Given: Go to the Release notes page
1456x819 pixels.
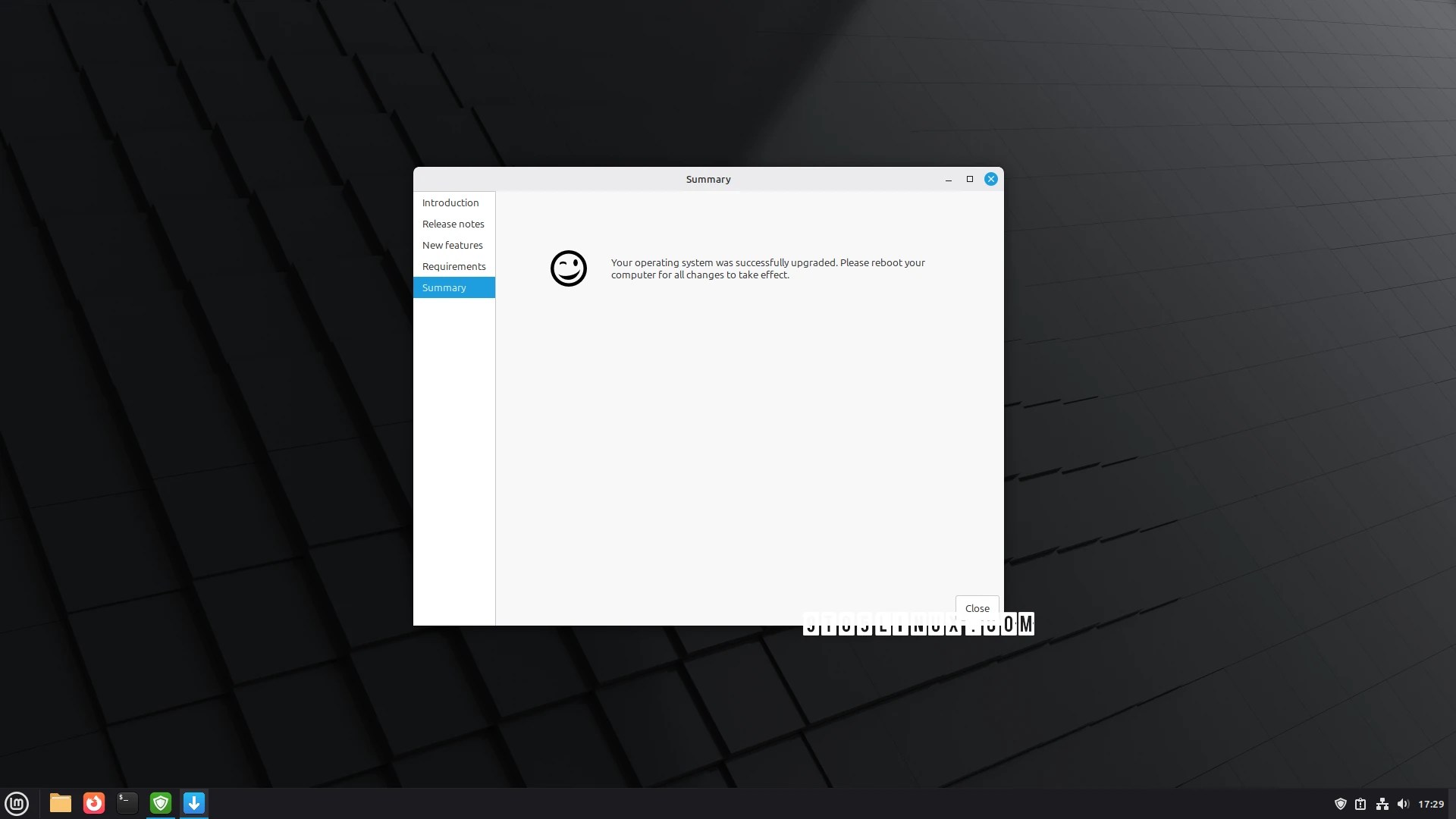Looking at the screenshot, I should (453, 224).
